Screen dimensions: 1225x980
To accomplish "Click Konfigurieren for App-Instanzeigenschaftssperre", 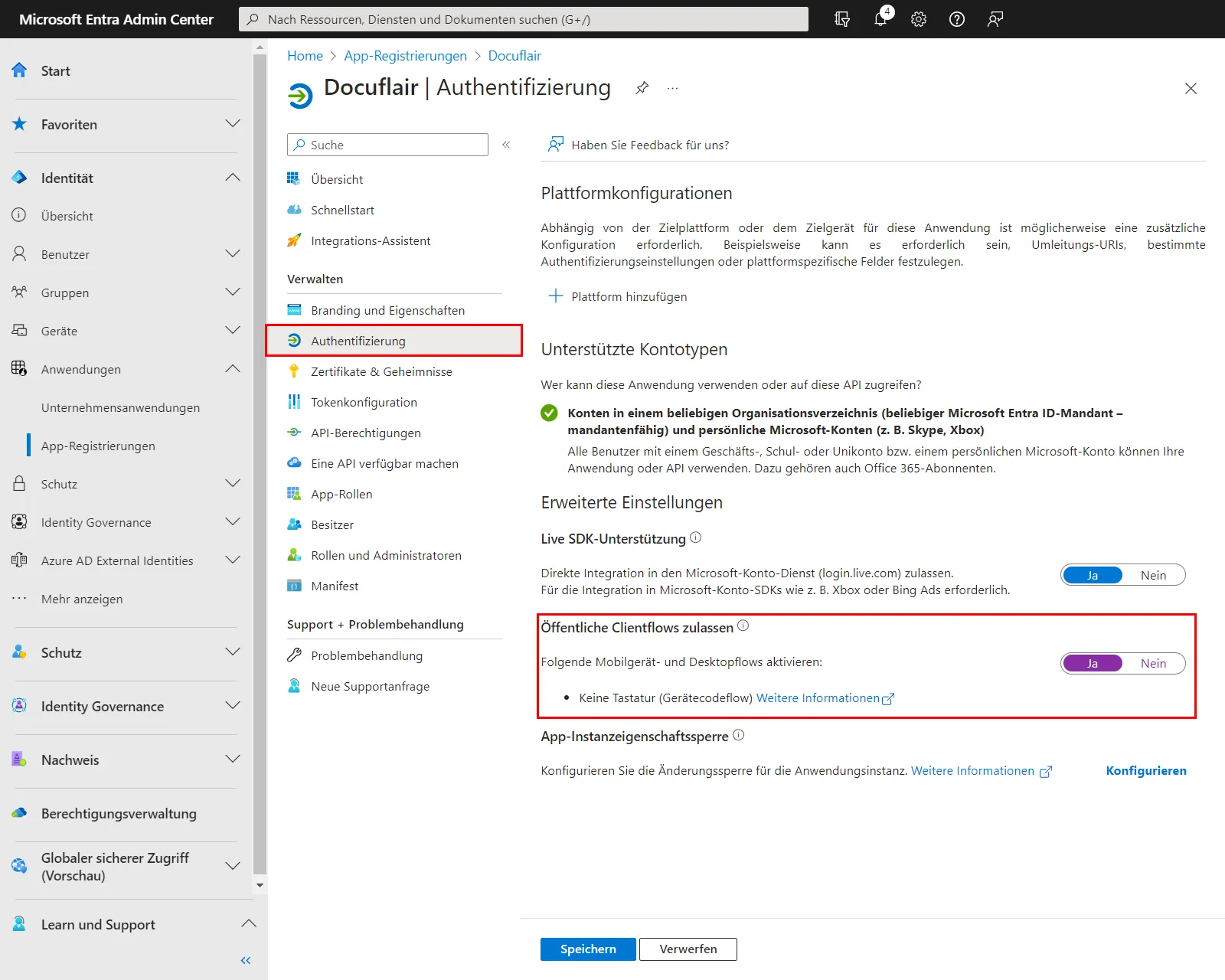I will coord(1145,770).
